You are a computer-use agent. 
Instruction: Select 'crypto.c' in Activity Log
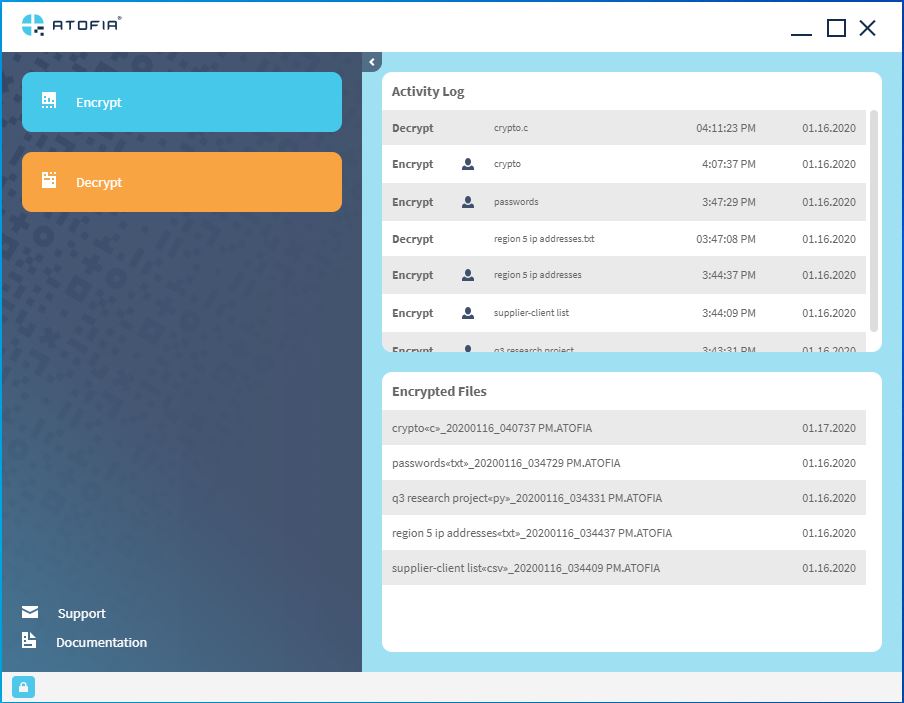pos(511,128)
